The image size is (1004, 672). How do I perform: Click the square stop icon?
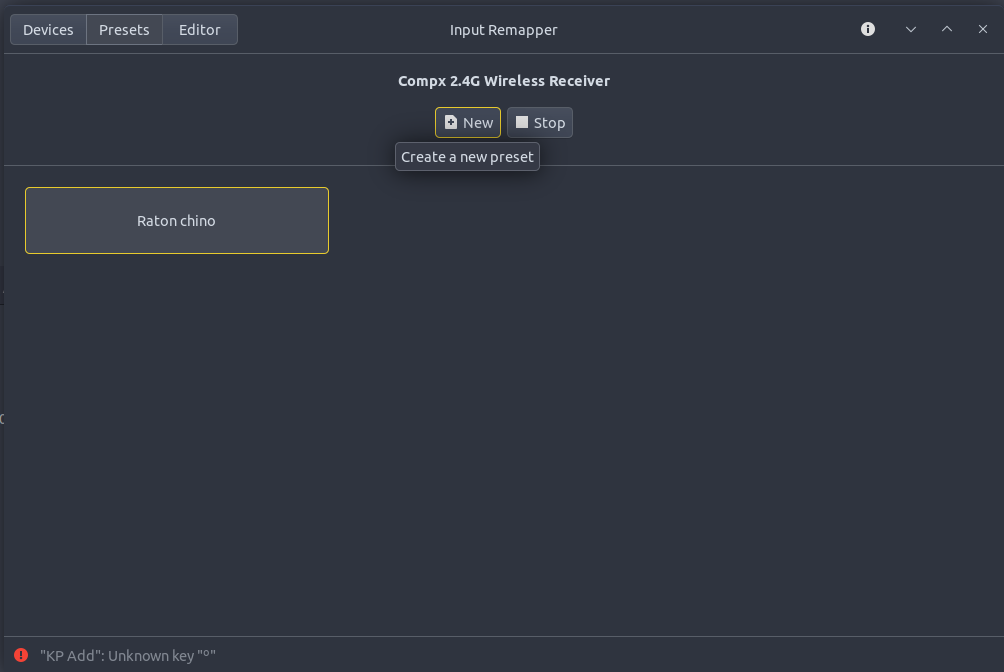[521, 122]
